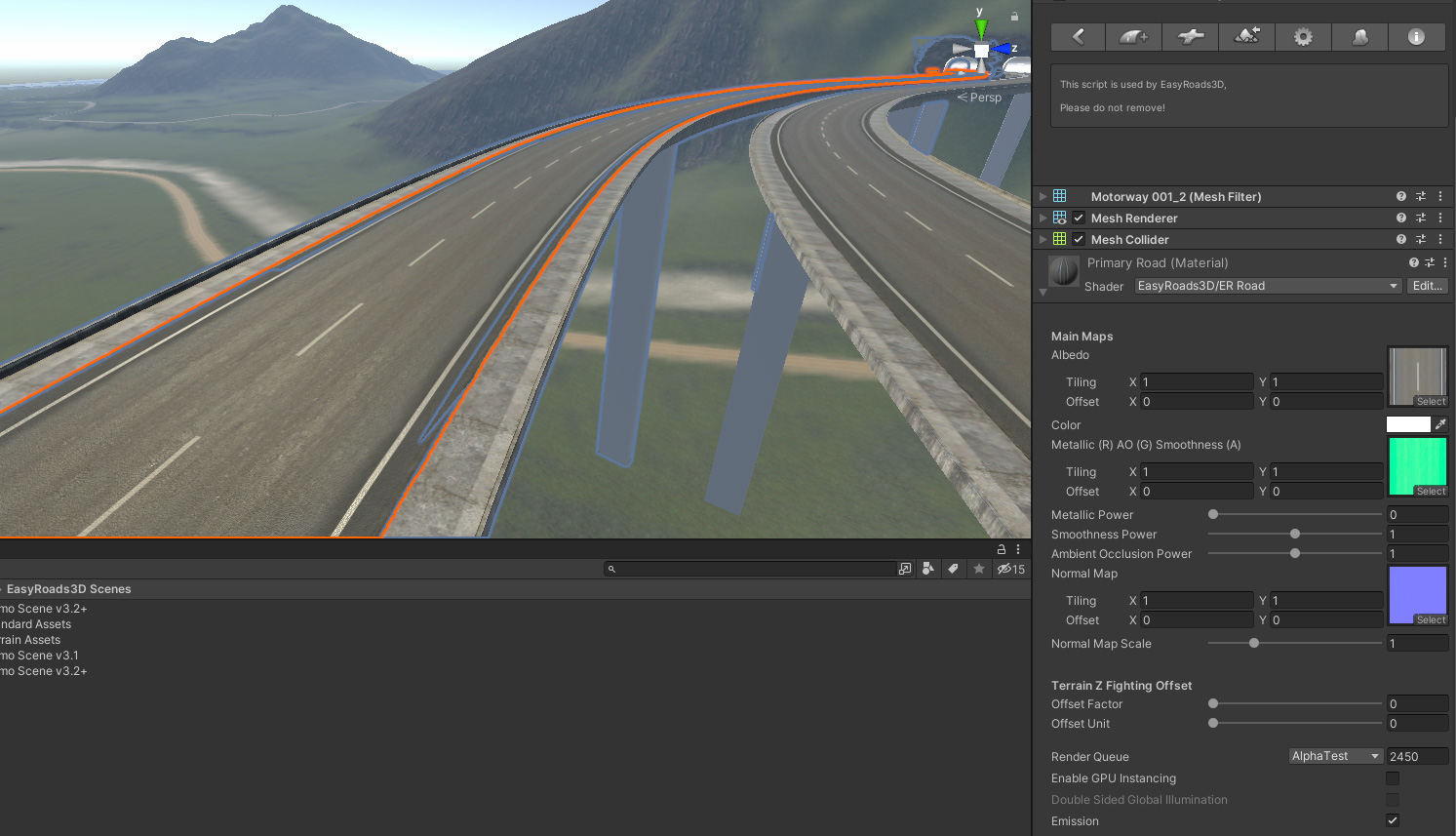The width and height of the screenshot is (1456, 836).
Task: Select the EasyRoads3D back arrow tool
Action: pos(1078,36)
